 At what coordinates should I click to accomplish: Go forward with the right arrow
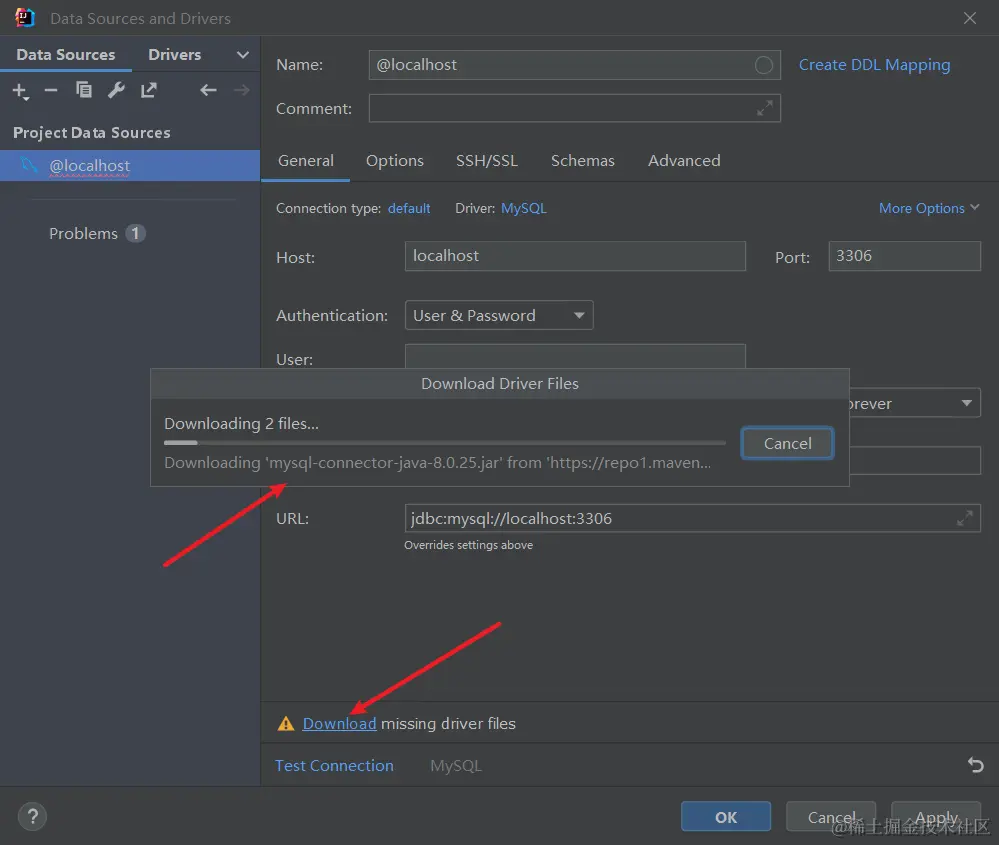click(241, 90)
